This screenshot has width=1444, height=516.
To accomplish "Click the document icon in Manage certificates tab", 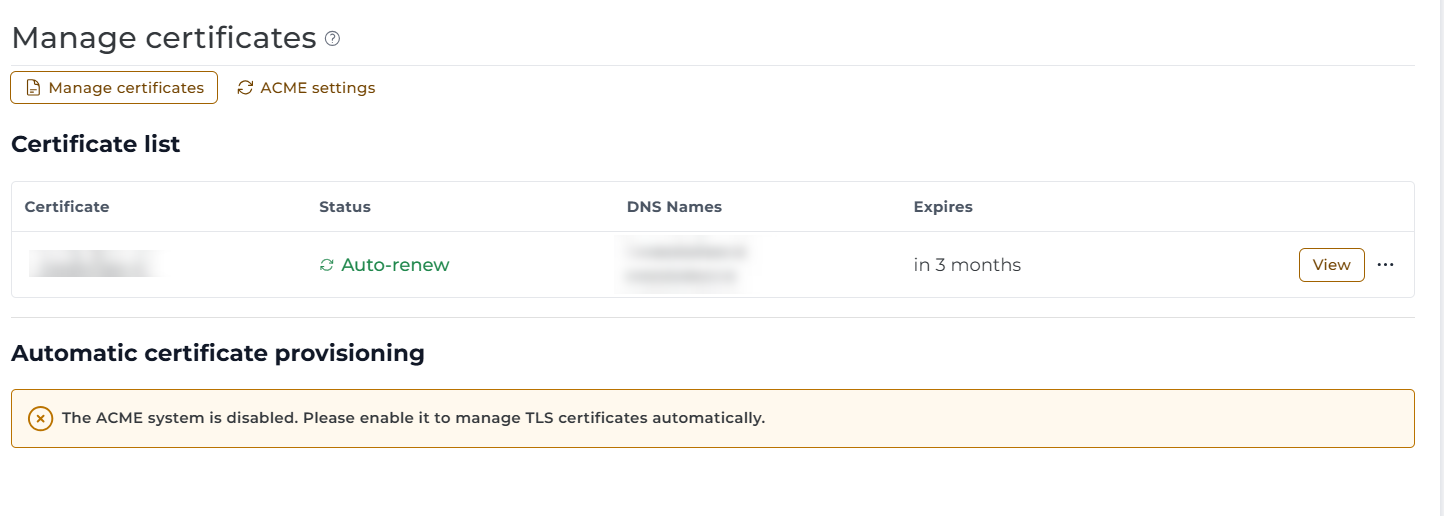I will click(33, 88).
